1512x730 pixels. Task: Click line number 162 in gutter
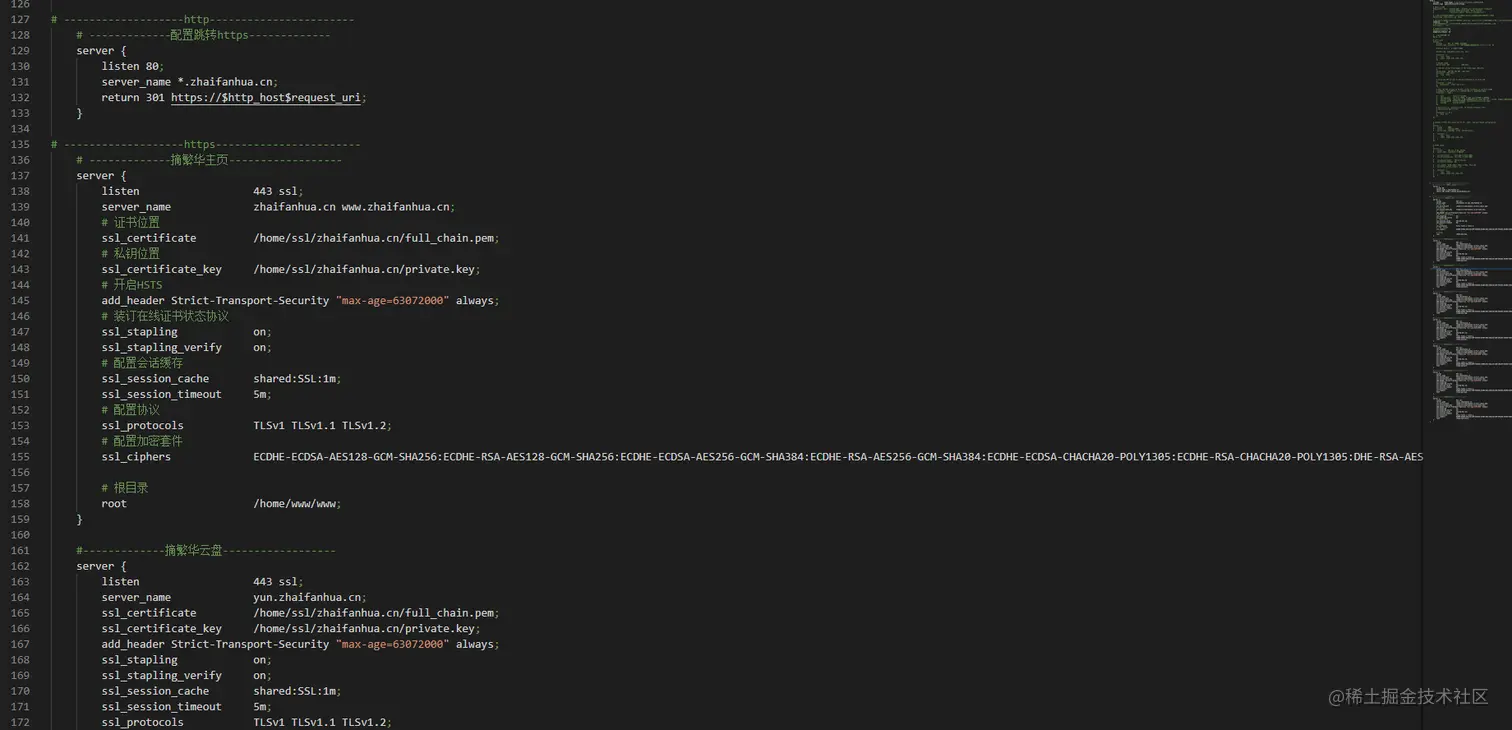tap(20, 566)
